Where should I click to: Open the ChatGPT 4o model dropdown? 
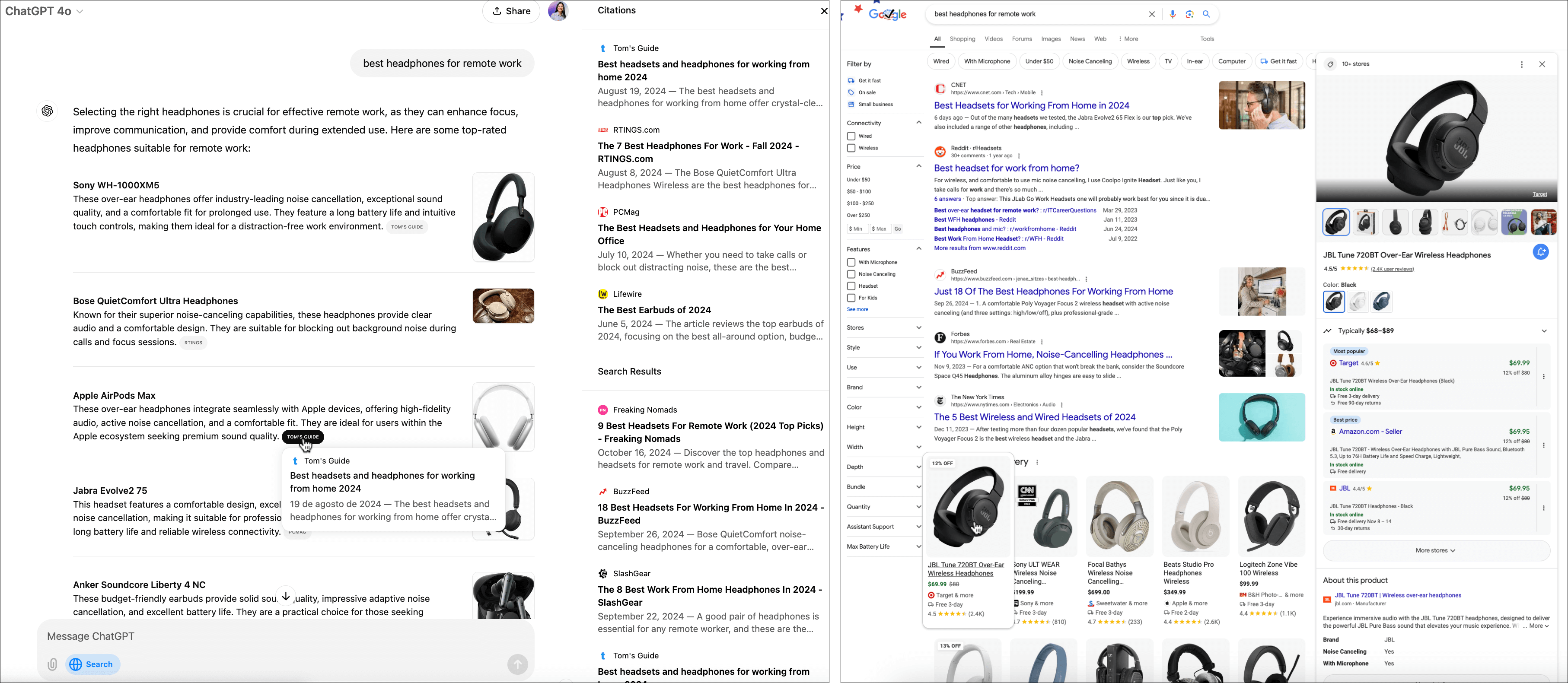[44, 11]
